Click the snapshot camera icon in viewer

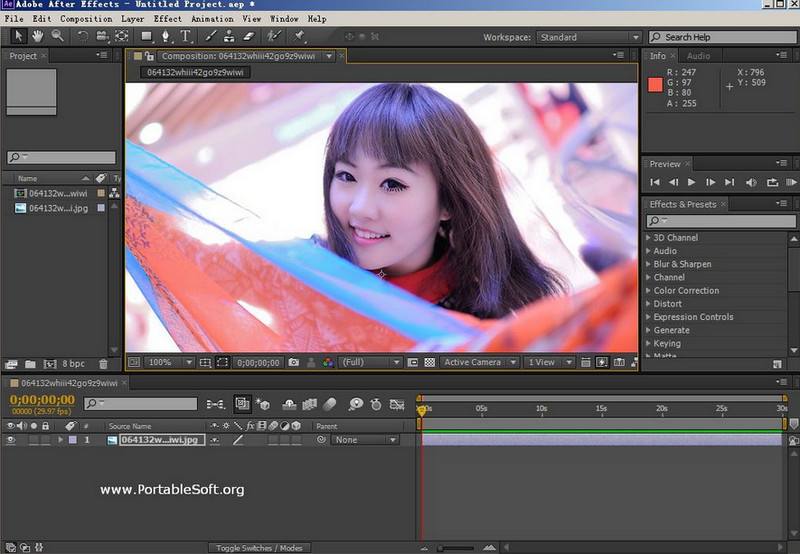pos(293,362)
